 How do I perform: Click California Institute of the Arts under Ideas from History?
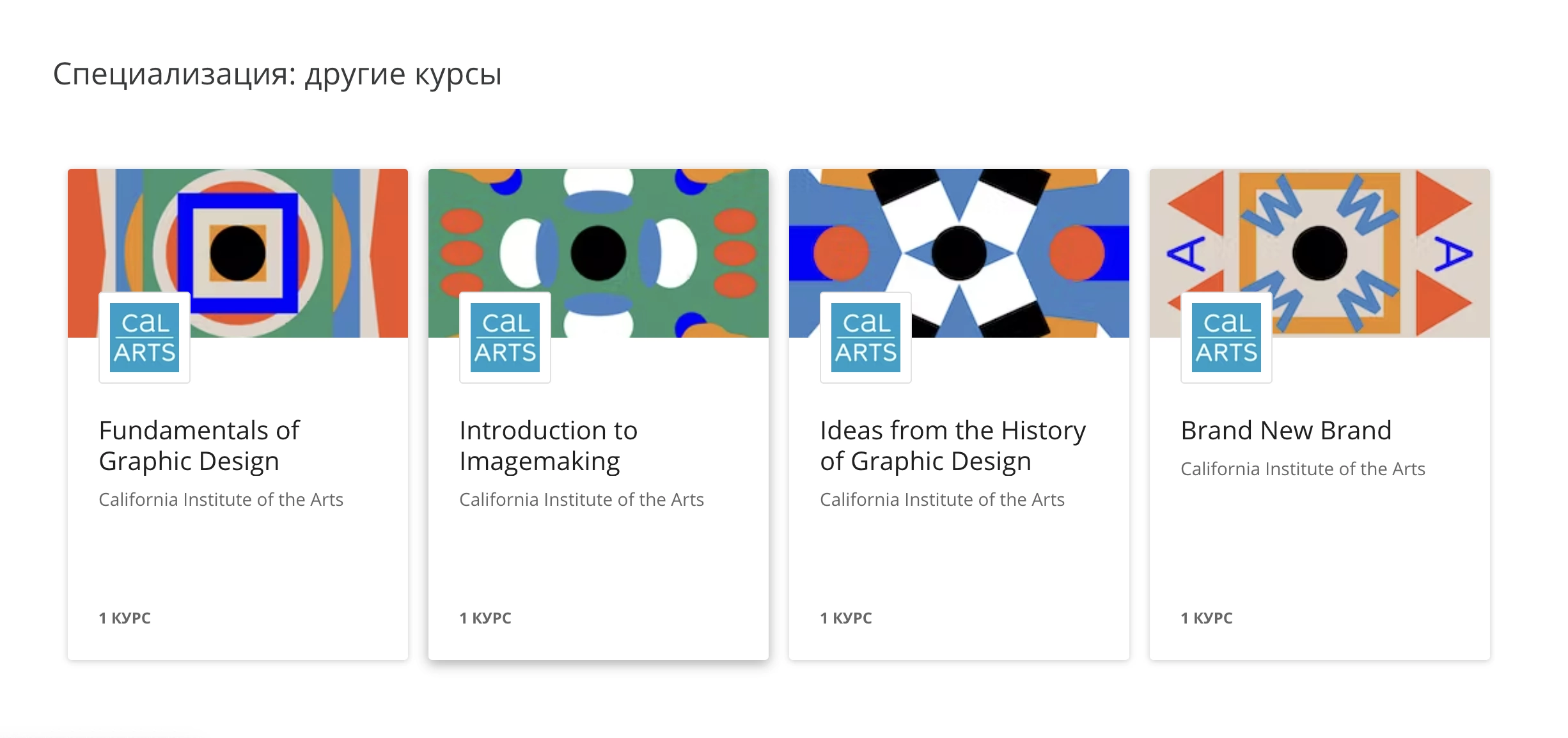pyautogui.click(x=942, y=499)
